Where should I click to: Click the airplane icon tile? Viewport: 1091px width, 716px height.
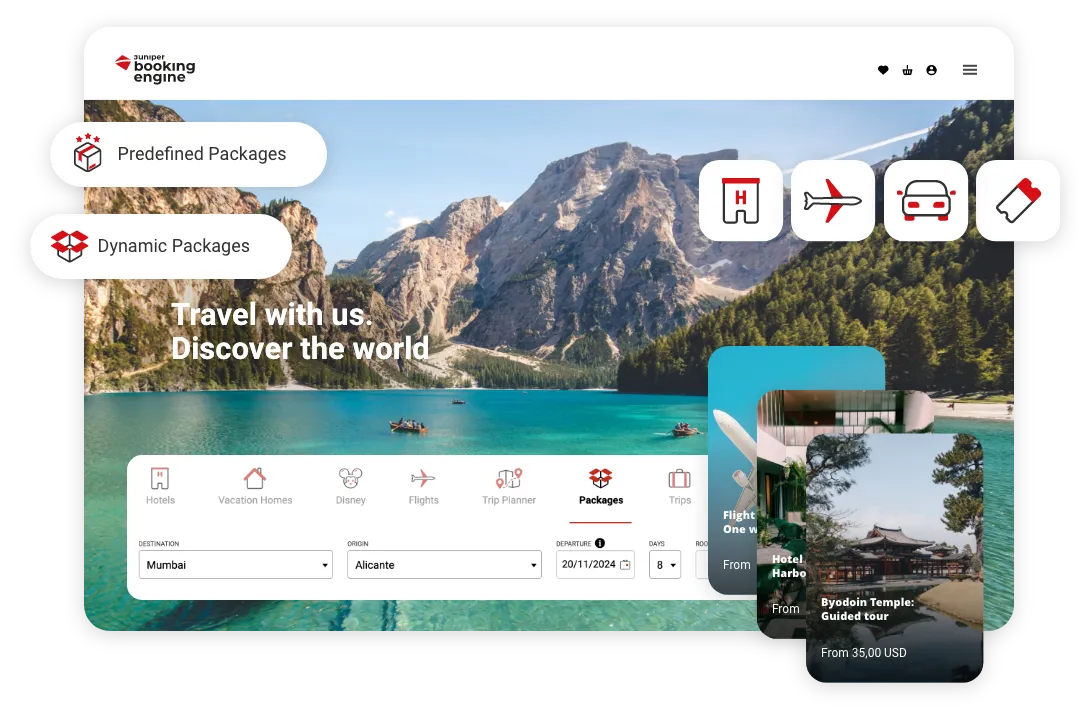833,200
